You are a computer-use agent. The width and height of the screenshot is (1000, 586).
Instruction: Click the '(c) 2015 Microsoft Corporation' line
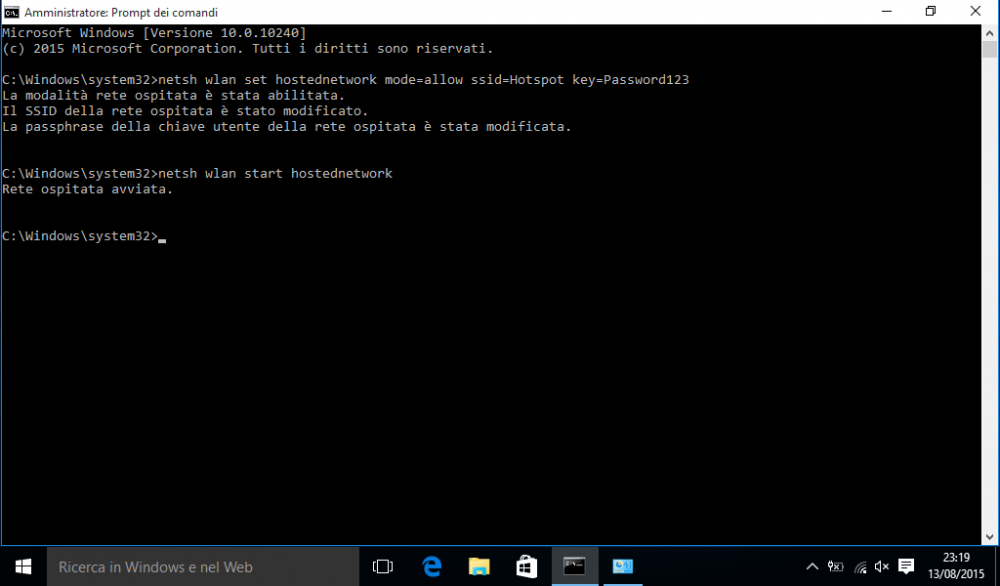[x=247, y=48]
